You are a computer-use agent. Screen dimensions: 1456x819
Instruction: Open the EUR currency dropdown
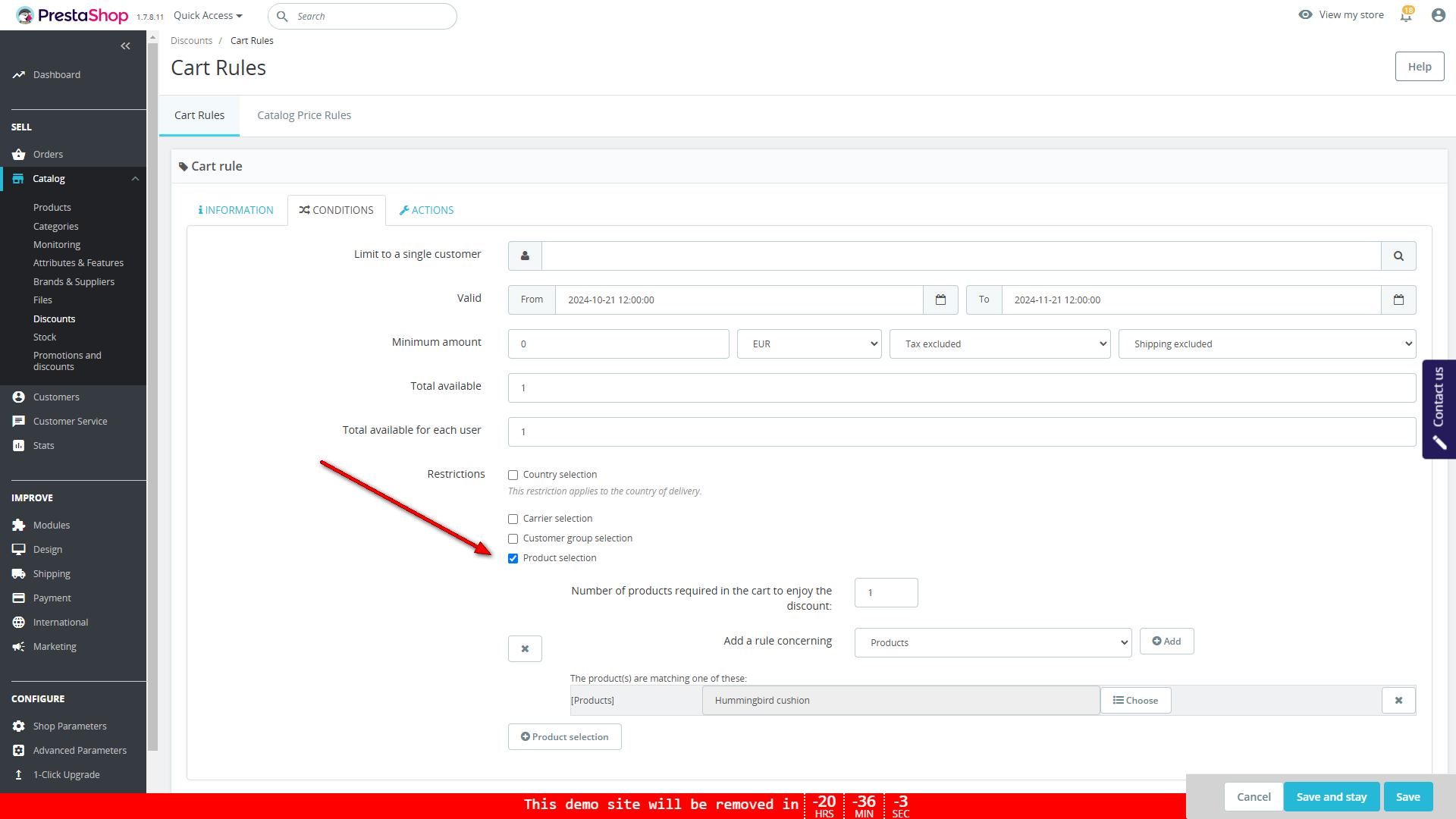pos(809,344)
